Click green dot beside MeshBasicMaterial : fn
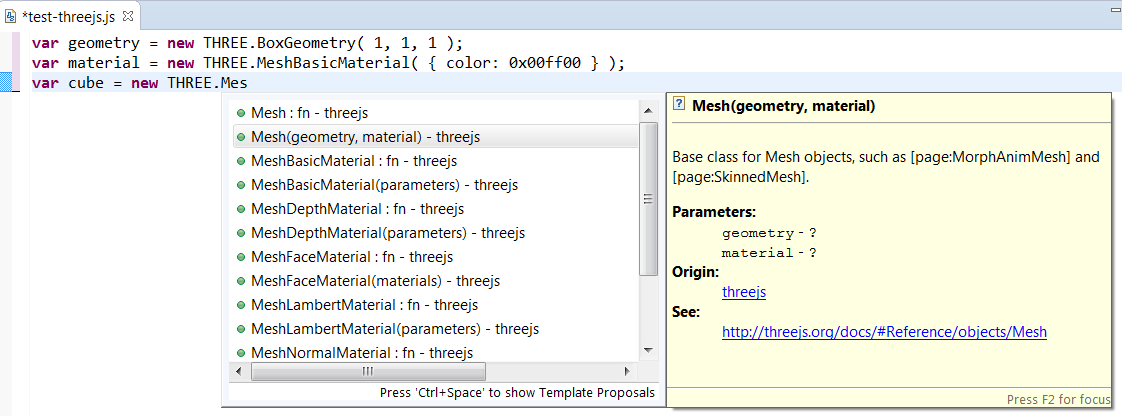The height and width of the screenshot is (416, 1122). (x=240, y=161)
